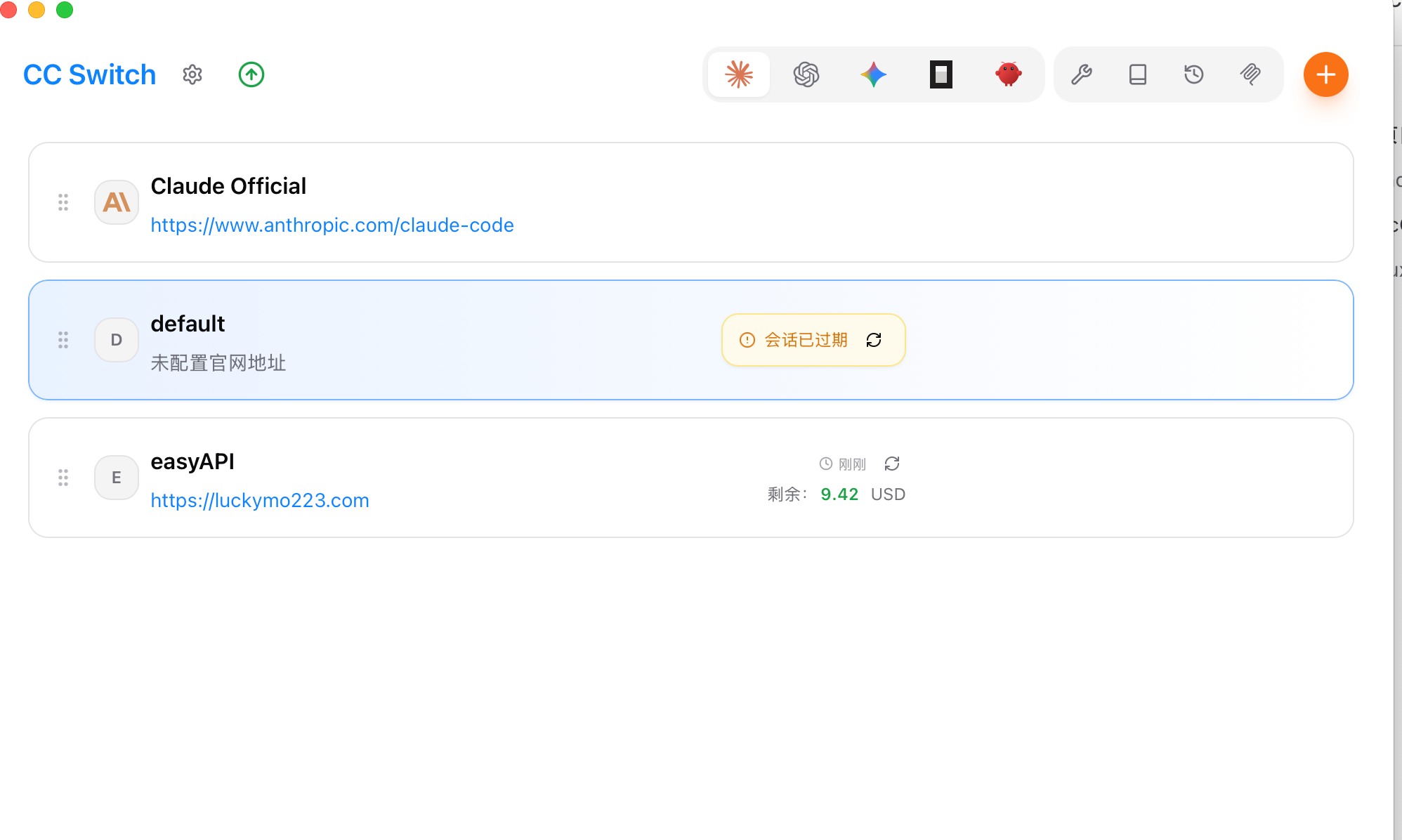Click drag handle of easyAPI card
The height and width of the screenshot is (840, 1402).
click(63, 478)
